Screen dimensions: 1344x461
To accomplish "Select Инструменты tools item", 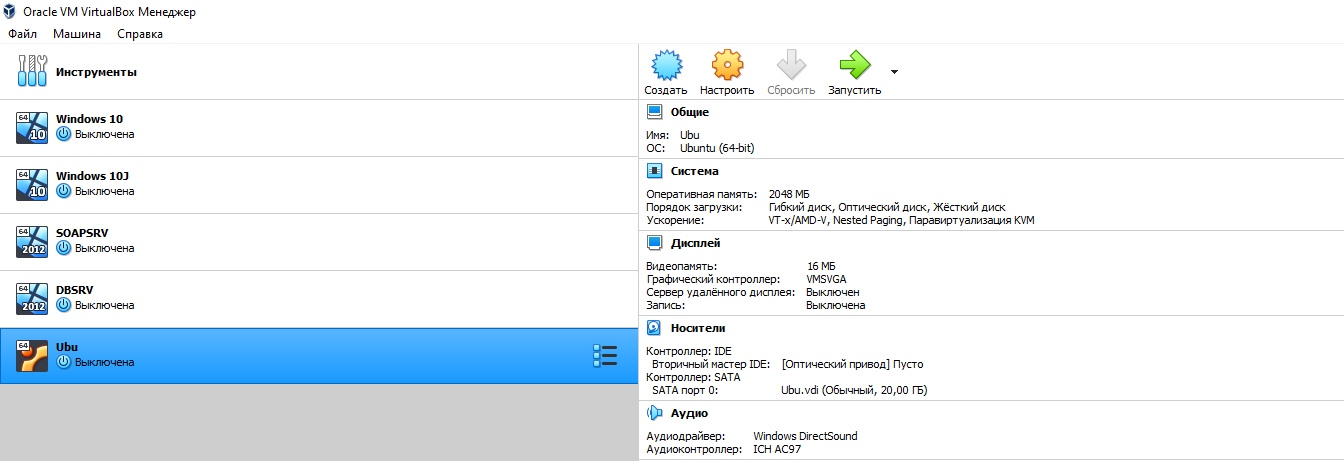I will click(x=319, y=72).
